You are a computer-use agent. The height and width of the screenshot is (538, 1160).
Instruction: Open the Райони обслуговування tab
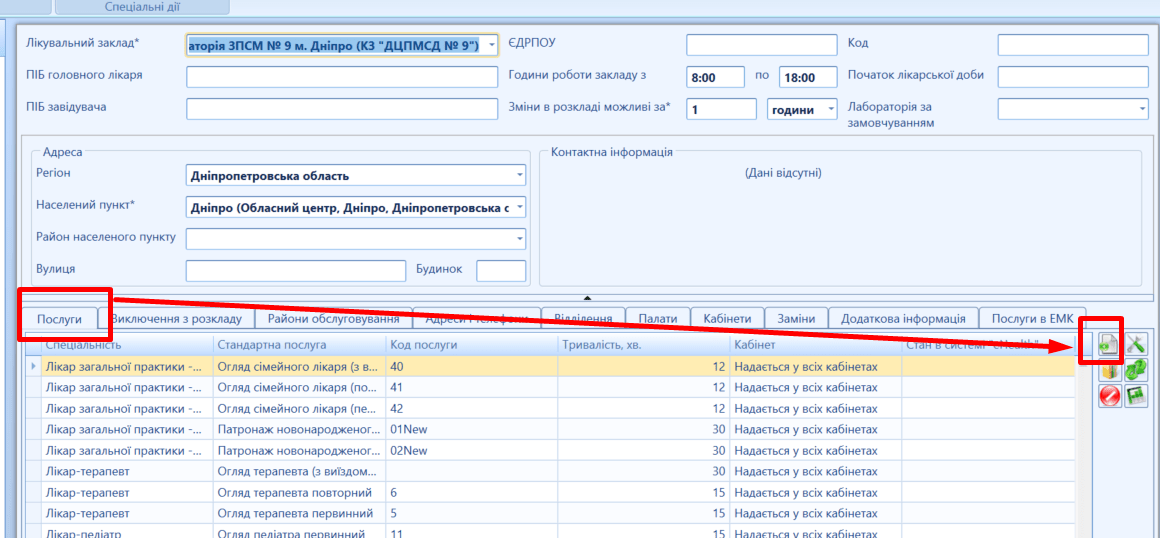[333, 318]
